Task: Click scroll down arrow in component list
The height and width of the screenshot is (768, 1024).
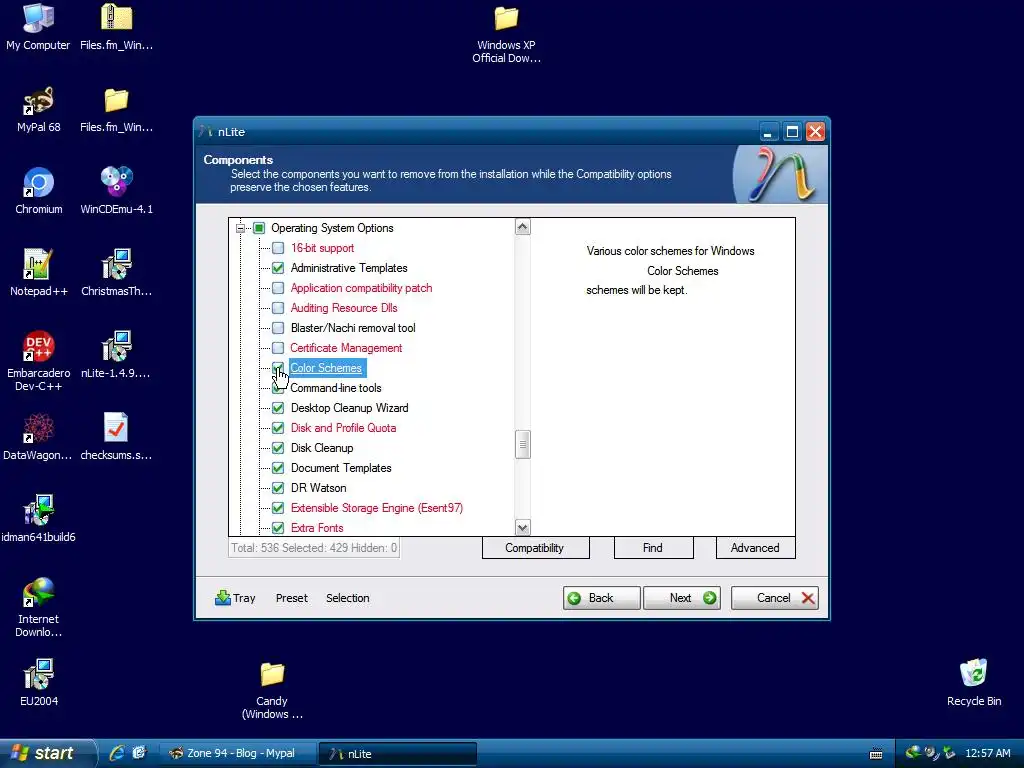Action: [x=522, y=527]
